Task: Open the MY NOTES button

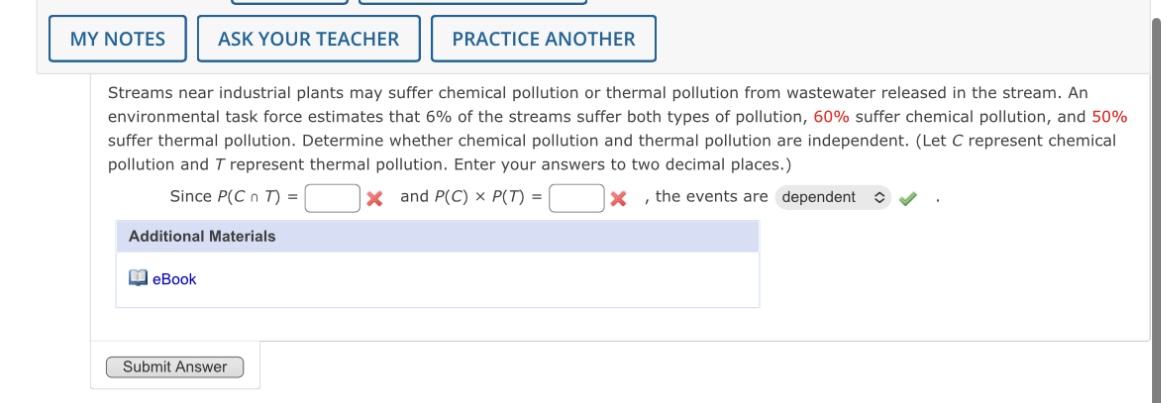Action: (x=118, y=39)
